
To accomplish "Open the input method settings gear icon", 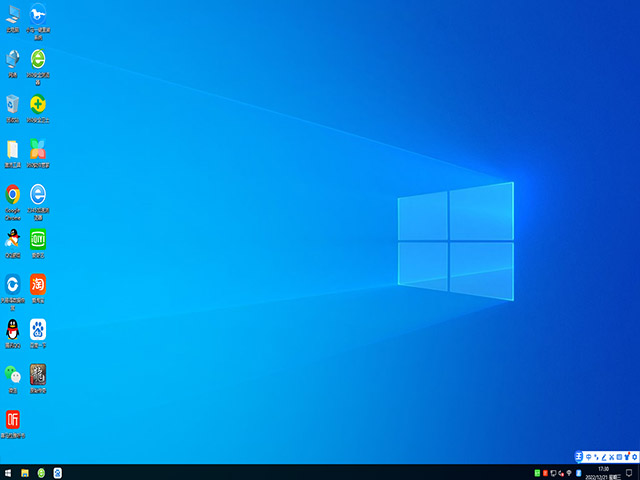I will coord(635,457).
